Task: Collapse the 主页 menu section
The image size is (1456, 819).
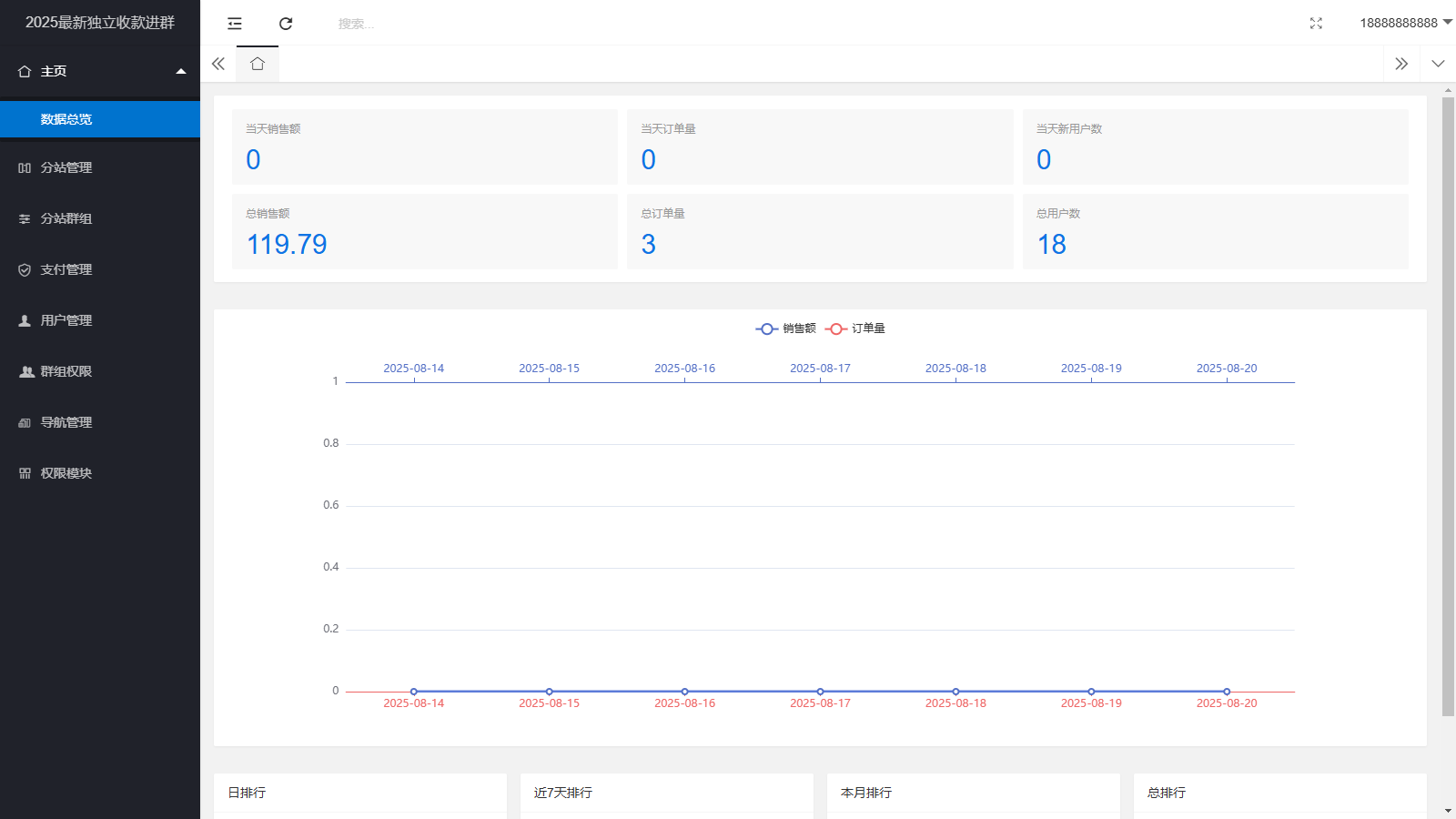Action: 100,71
